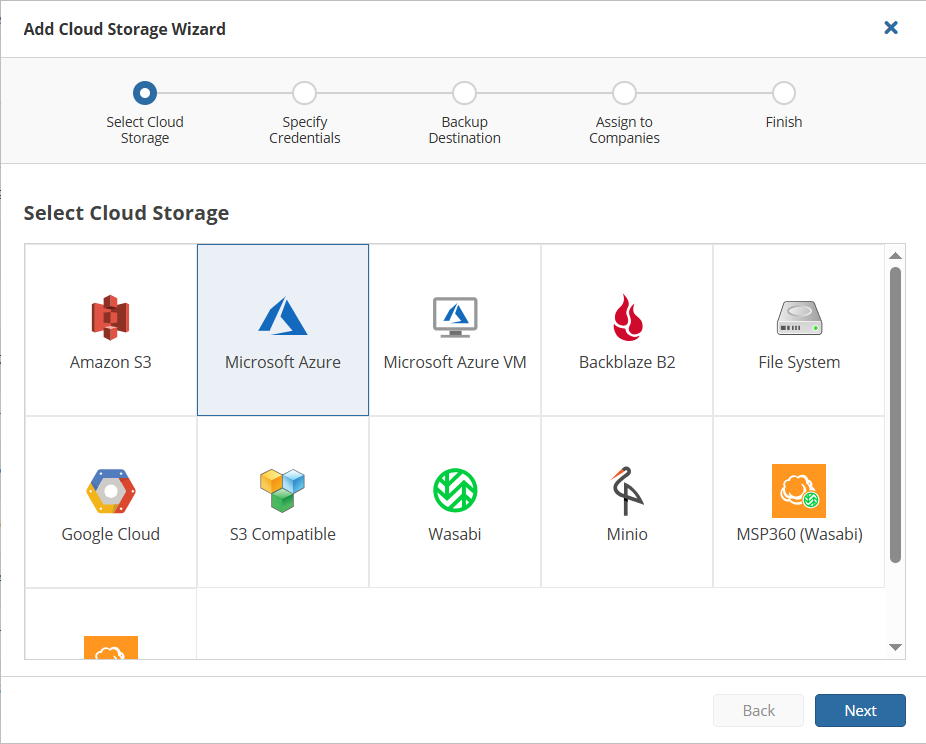Select the Amazon S3 storage provider
This screenshot has width=926, height=744.
(x=110, y=330)
